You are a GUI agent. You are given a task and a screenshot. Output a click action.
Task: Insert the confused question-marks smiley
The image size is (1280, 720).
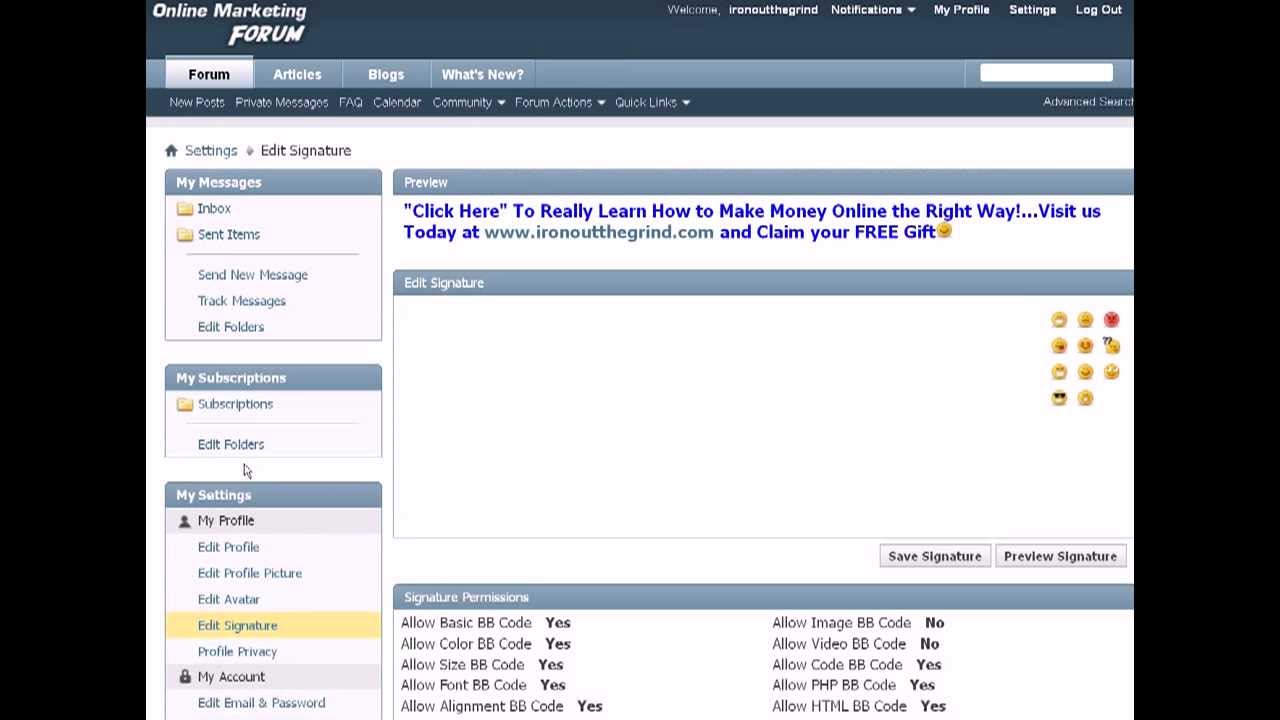1111,346
